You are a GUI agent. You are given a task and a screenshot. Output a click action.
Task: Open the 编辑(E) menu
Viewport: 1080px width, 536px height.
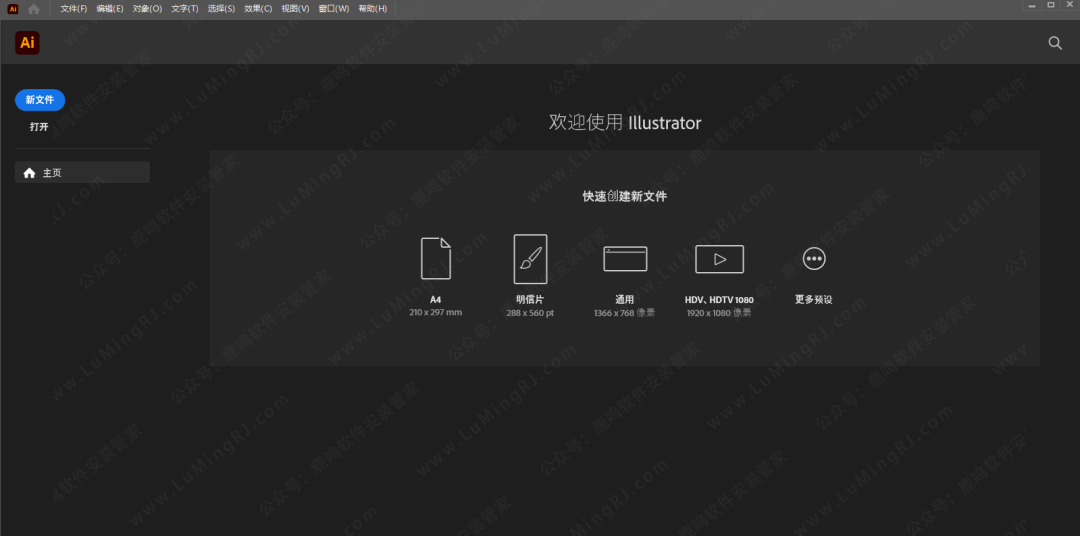point(110,9)
